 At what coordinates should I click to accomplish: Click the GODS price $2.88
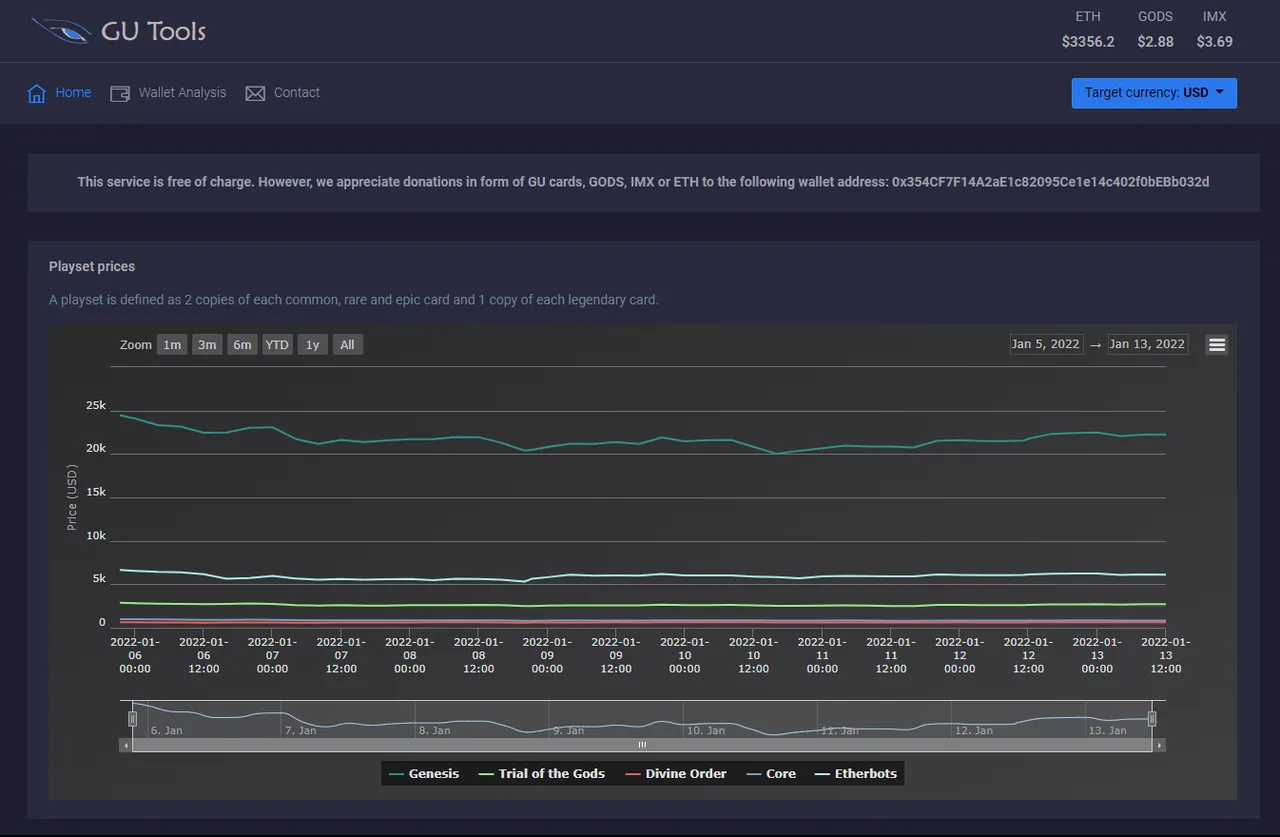coord(1155,42)
